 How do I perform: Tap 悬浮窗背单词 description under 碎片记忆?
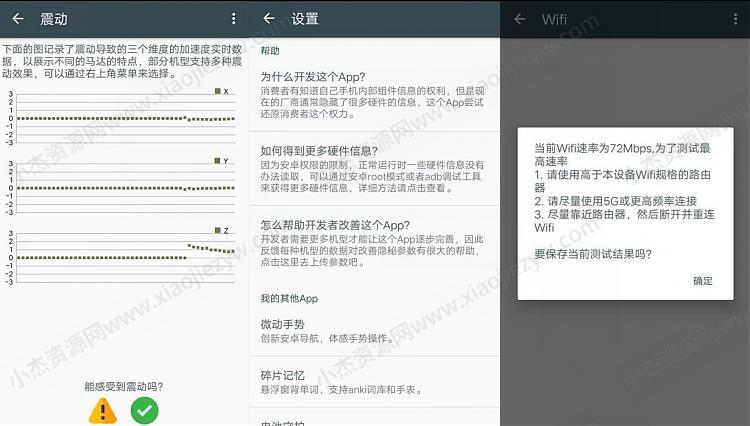(342, 390)
